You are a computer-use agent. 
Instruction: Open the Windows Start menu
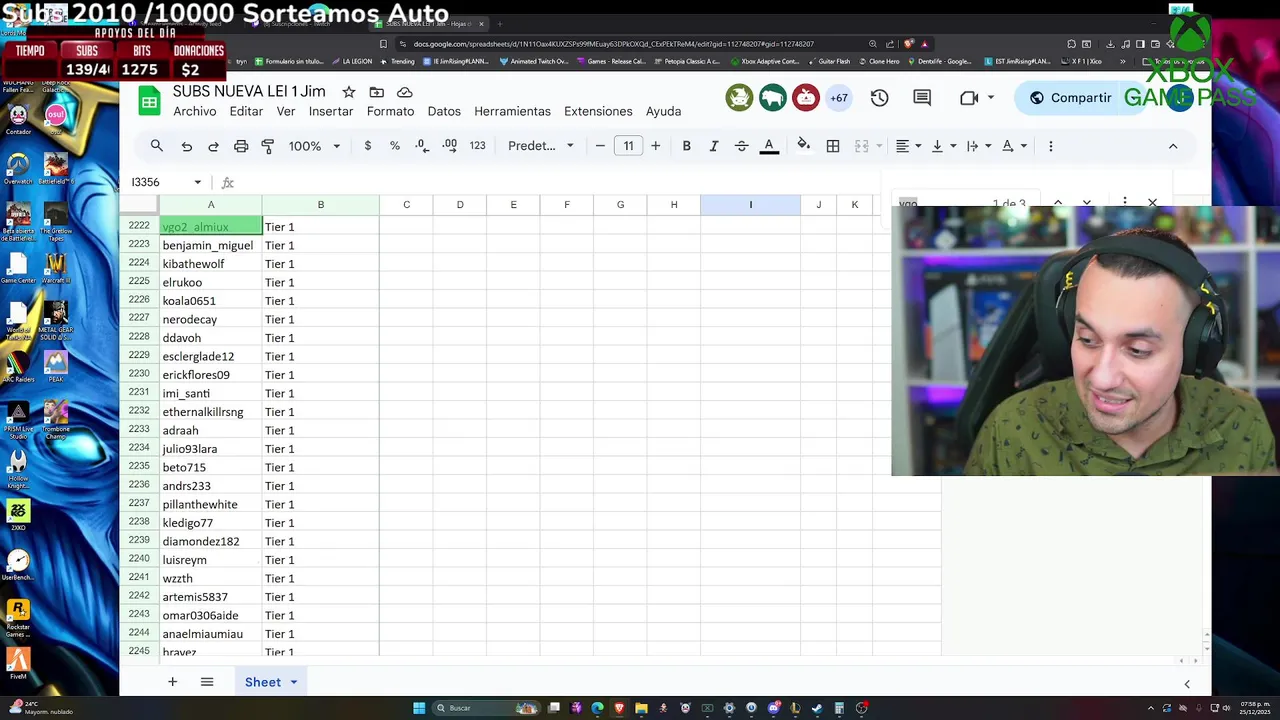[419, 708]
